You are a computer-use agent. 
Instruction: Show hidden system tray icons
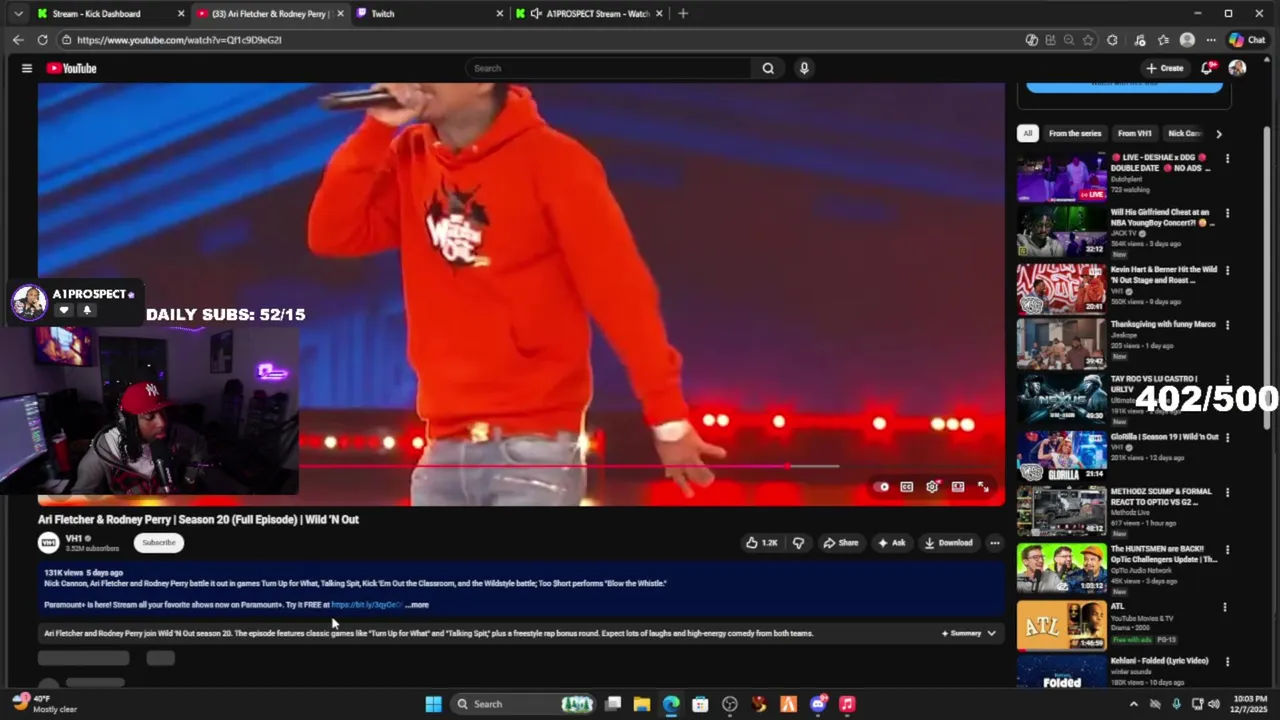1133,704
